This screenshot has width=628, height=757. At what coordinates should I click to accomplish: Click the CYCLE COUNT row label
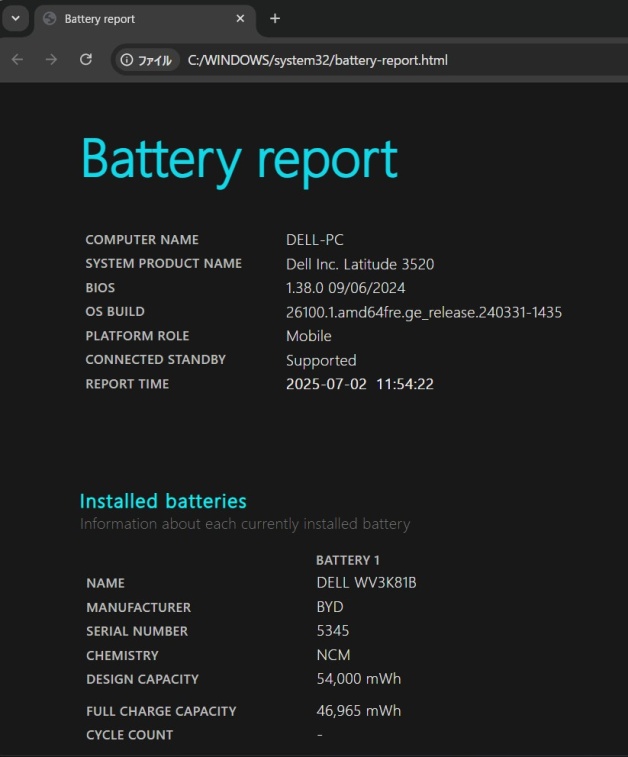click(129, 735)
